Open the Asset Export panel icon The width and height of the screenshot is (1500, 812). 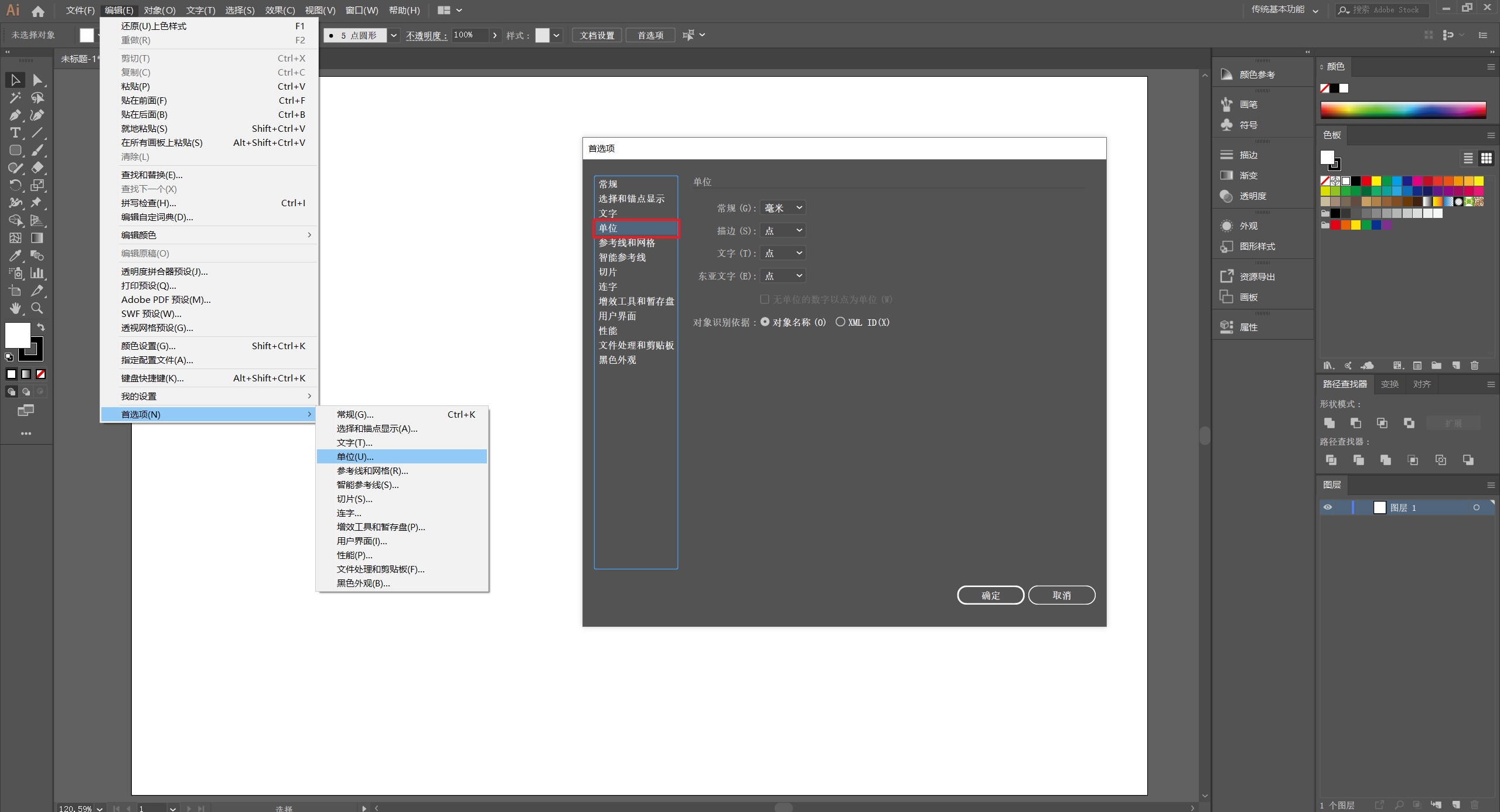coord(1226,277)
